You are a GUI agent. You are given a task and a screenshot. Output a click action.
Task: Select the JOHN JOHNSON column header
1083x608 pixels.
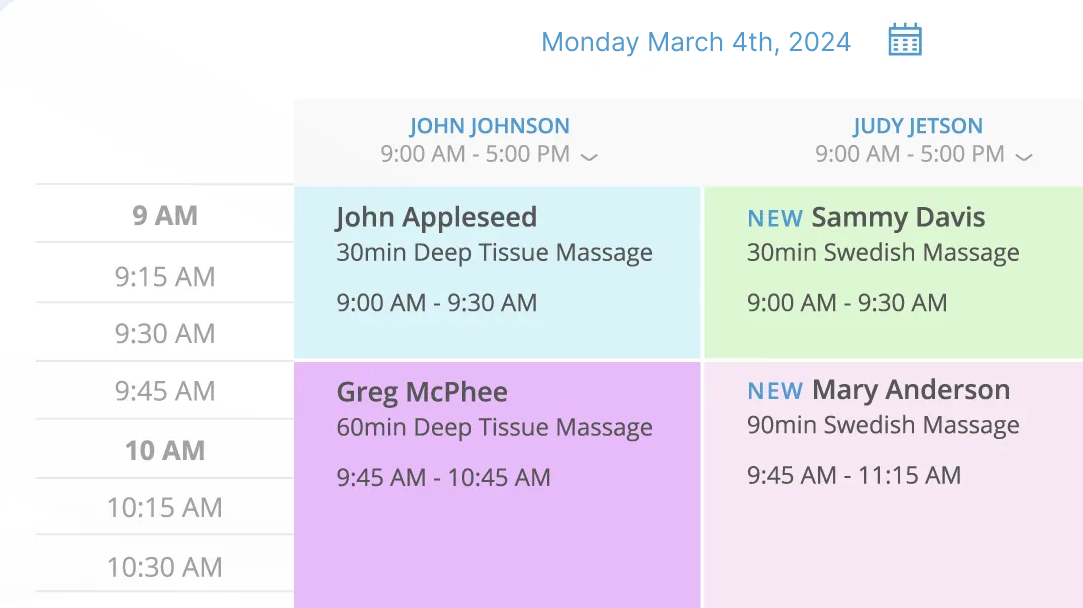point(489,125)
